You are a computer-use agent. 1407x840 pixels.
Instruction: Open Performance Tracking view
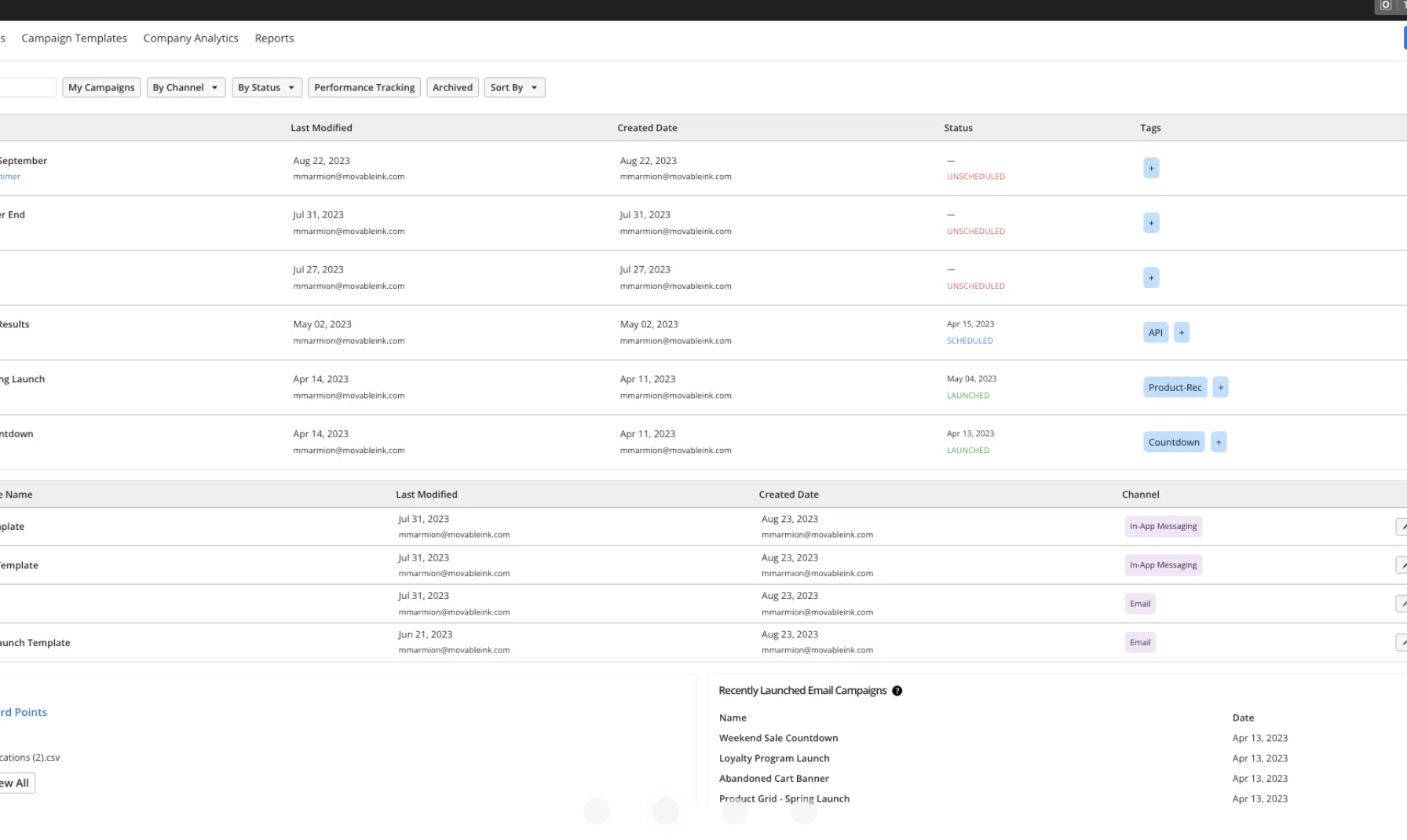pos(364,87)
